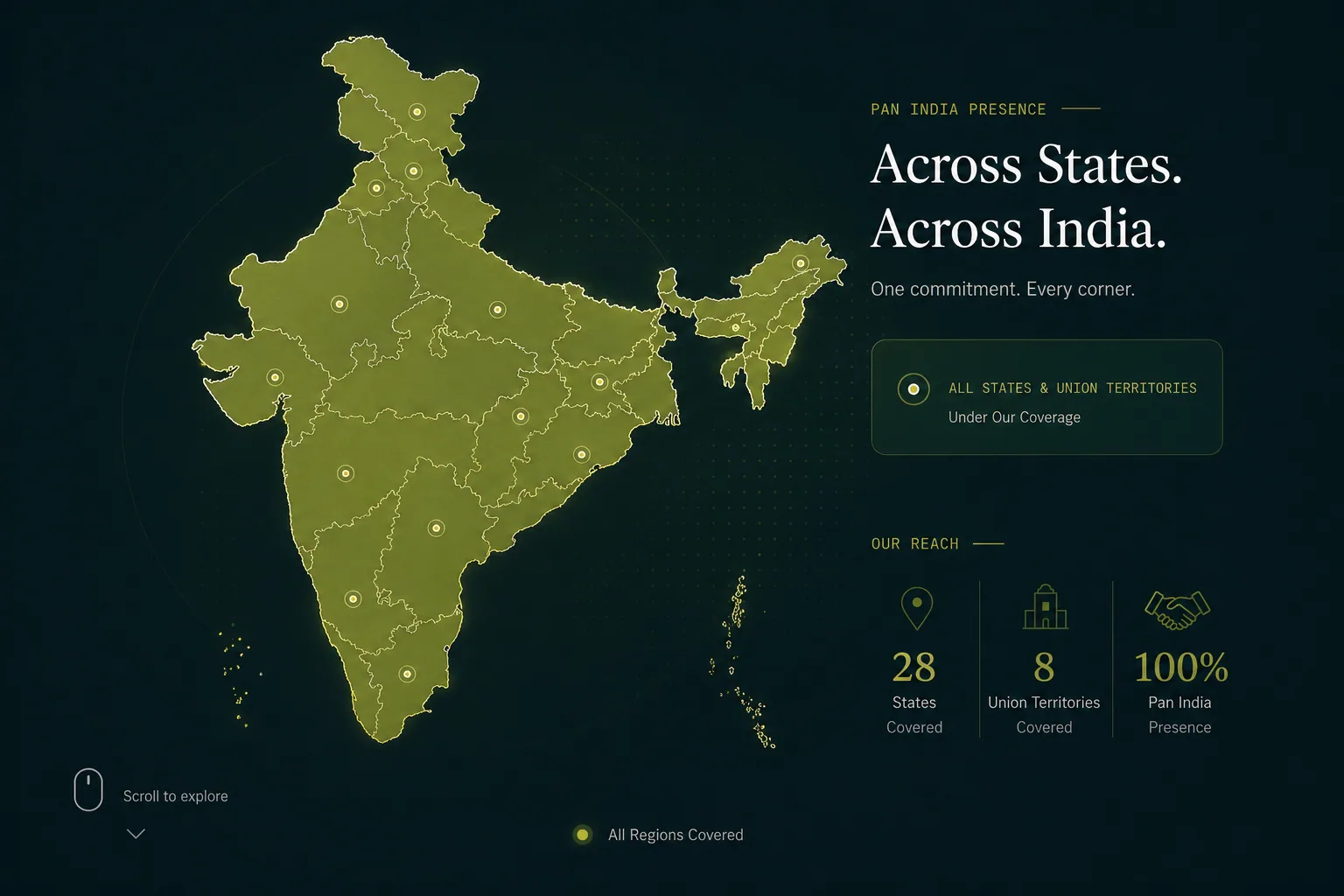Click the building icon above Union Territories
This screenshot has height=896, width=1344.
click(x=1046, y=606)
